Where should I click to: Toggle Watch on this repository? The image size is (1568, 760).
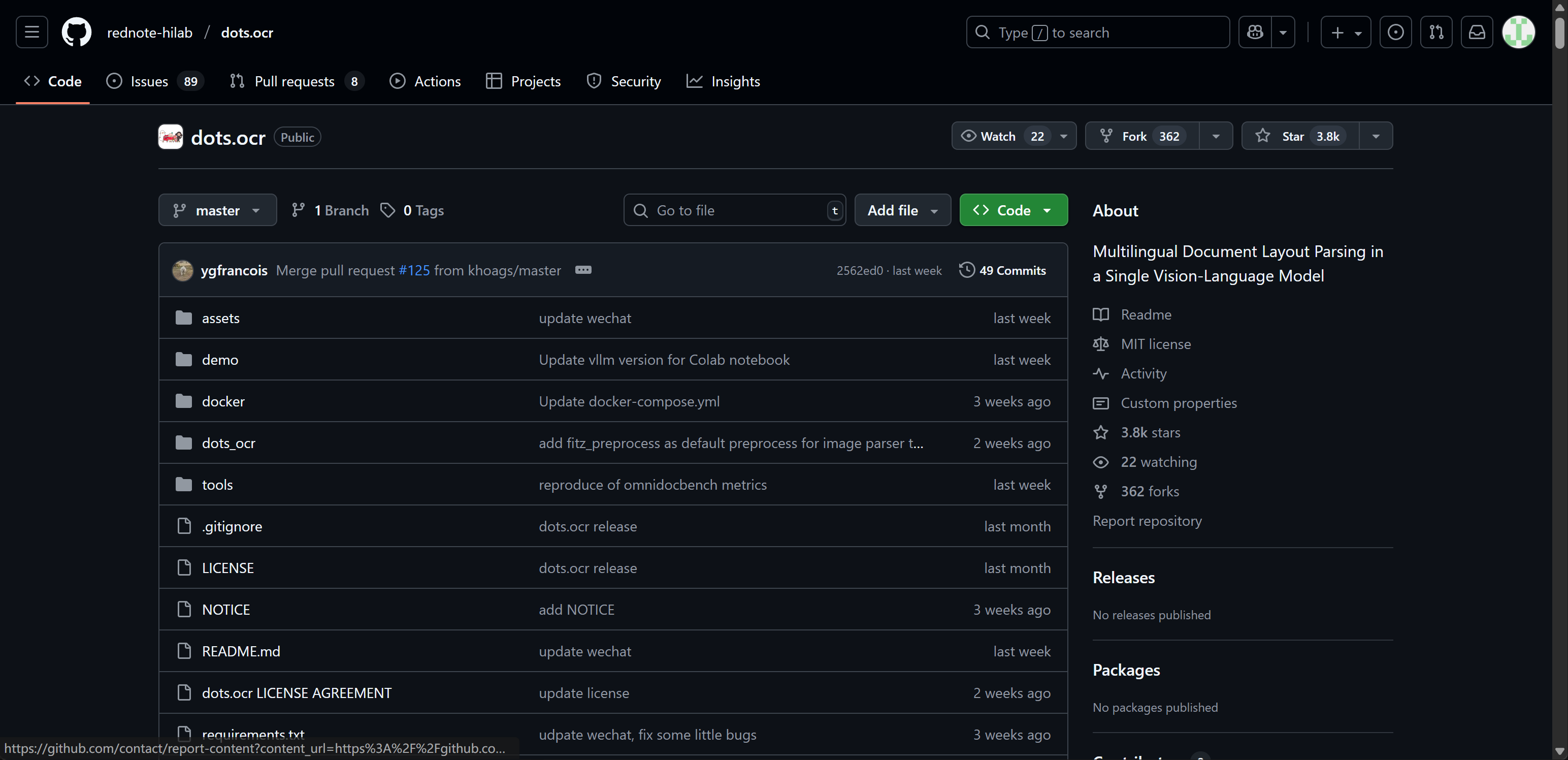coord(999,137)
